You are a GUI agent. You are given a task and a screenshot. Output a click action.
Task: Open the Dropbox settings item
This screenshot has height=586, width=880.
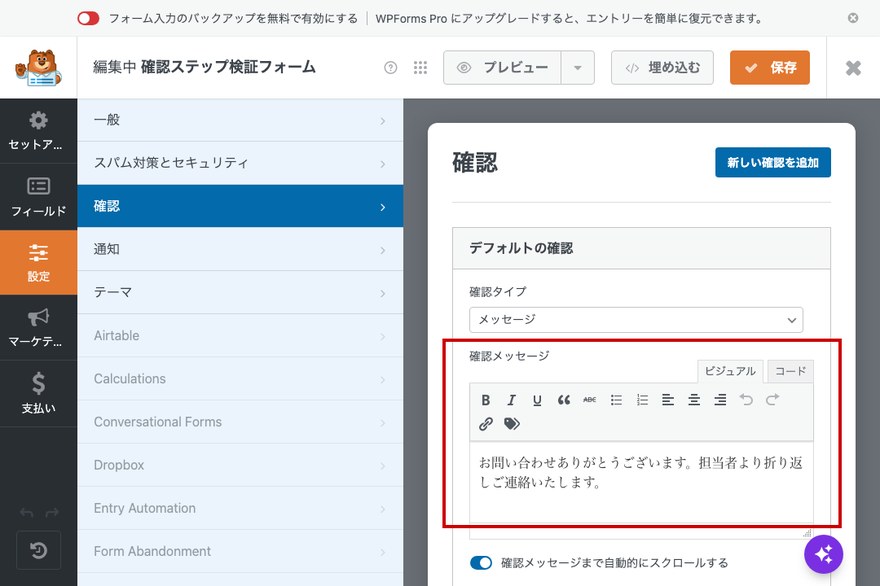240,465
